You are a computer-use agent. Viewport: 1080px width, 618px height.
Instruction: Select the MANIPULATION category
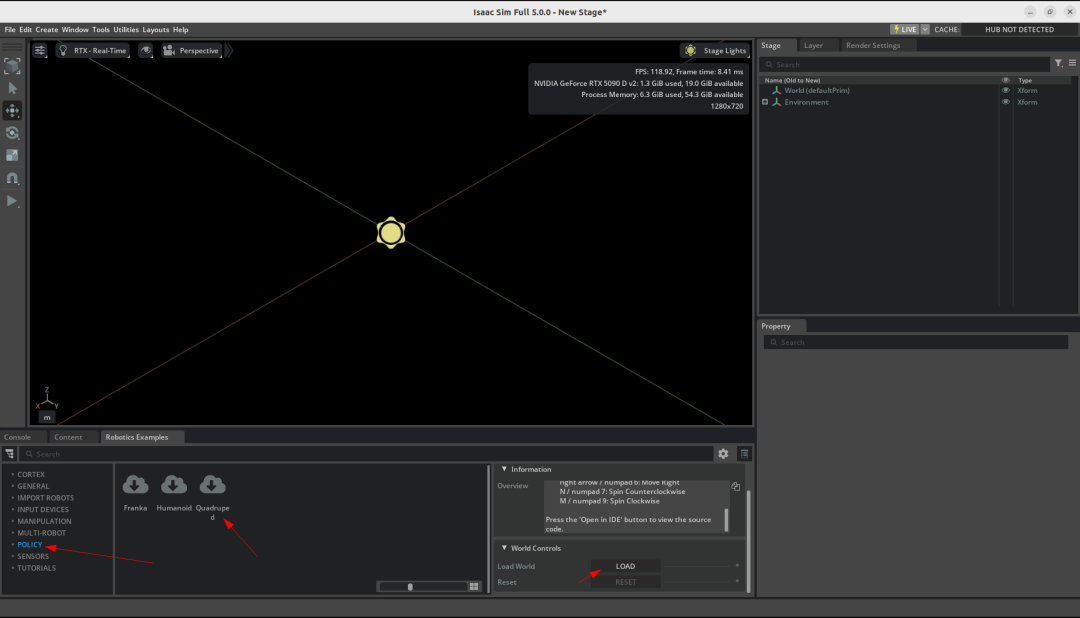coord(44,522)
